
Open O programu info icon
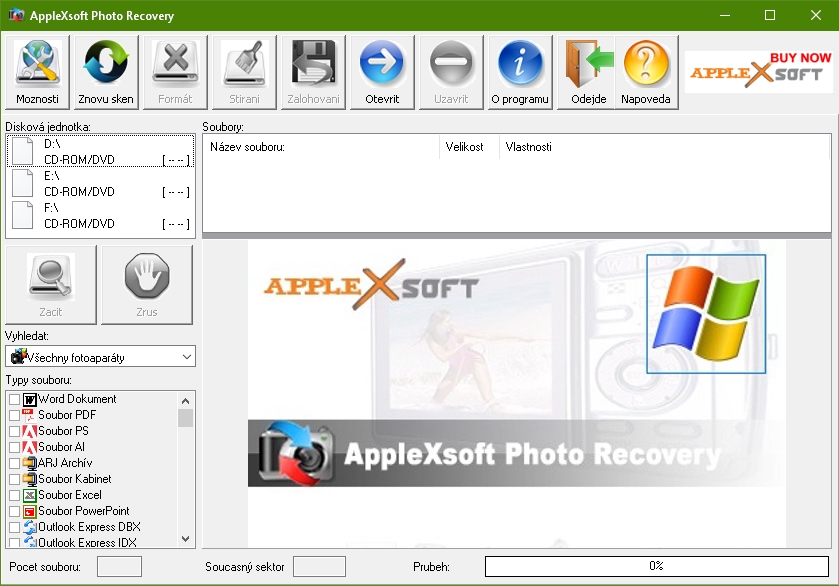[520, 72]
